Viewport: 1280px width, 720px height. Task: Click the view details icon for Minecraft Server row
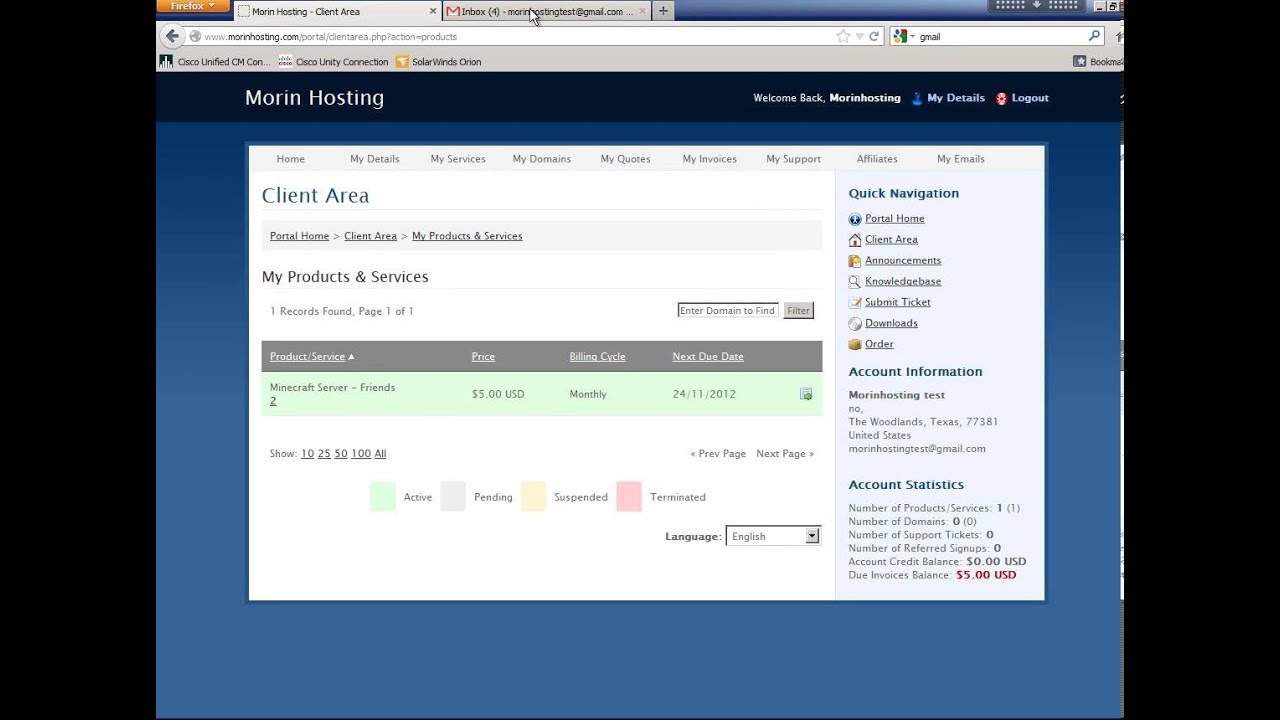click(x=806, y=394)
